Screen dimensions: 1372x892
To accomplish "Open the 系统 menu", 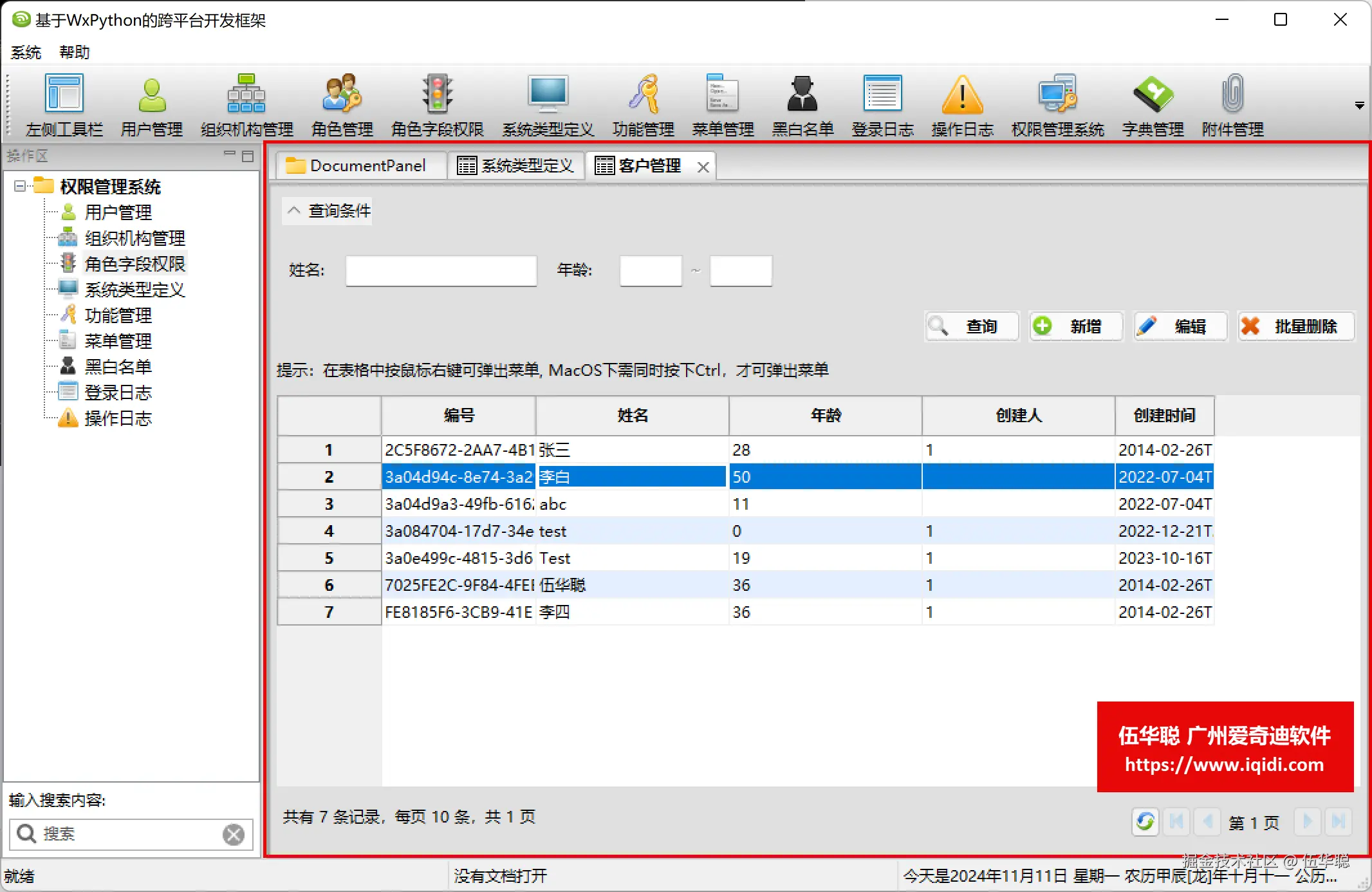I will (26, 52).
